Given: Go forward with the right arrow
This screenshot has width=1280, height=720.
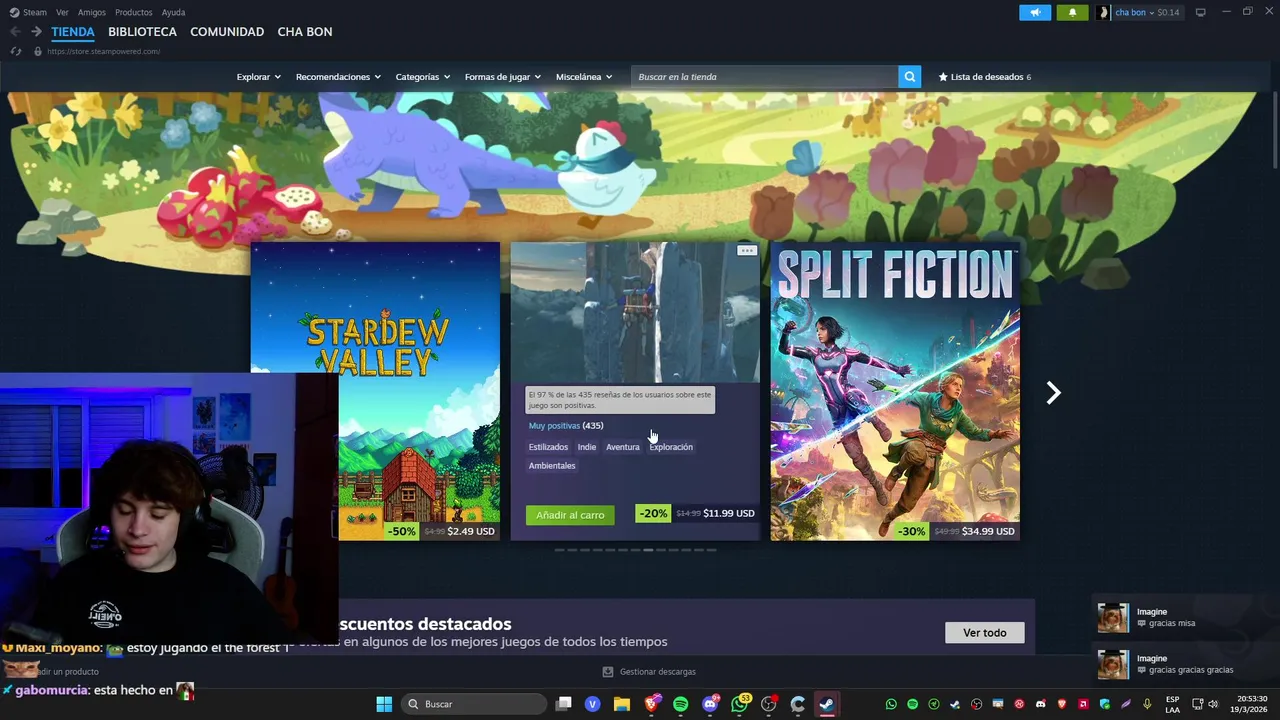Looking at the screenshot, I should click(x=36, y=32).
